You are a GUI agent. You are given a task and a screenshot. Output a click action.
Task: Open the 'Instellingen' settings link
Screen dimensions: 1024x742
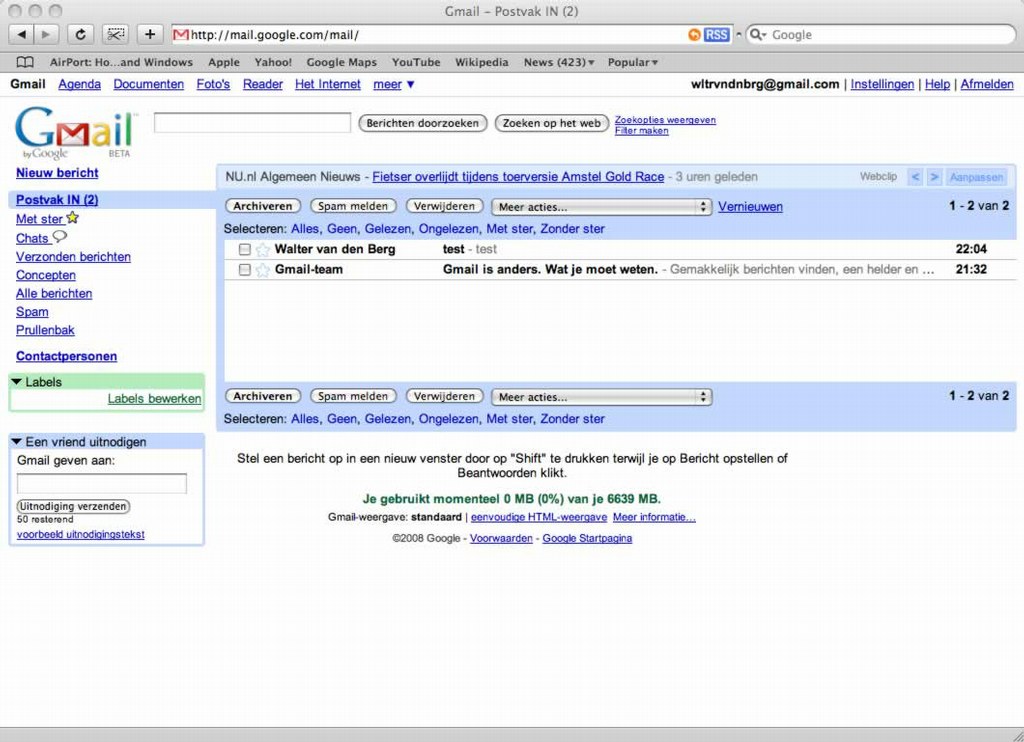click(x=882, y=84)
